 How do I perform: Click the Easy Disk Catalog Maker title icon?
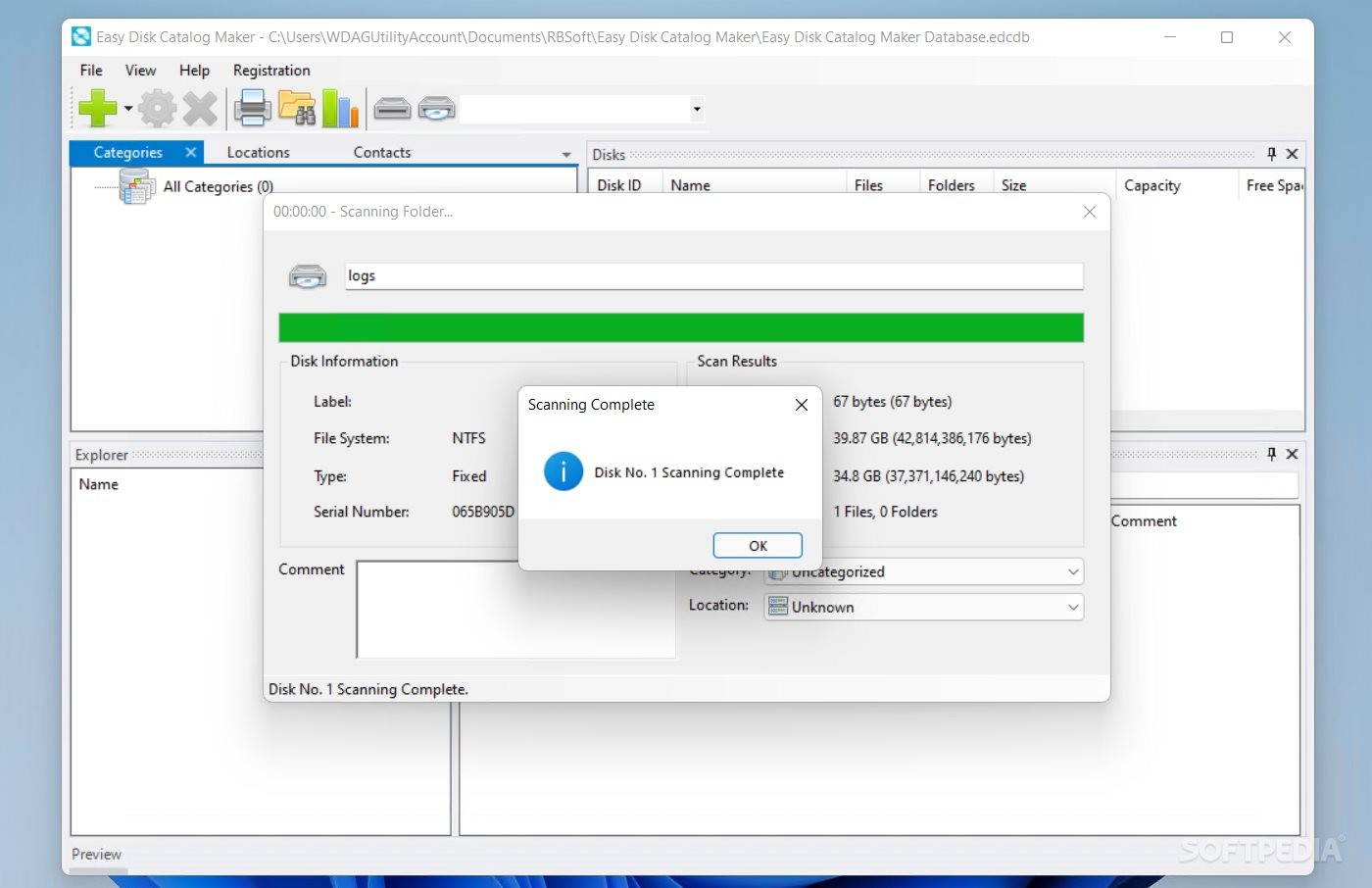[81, 37]
